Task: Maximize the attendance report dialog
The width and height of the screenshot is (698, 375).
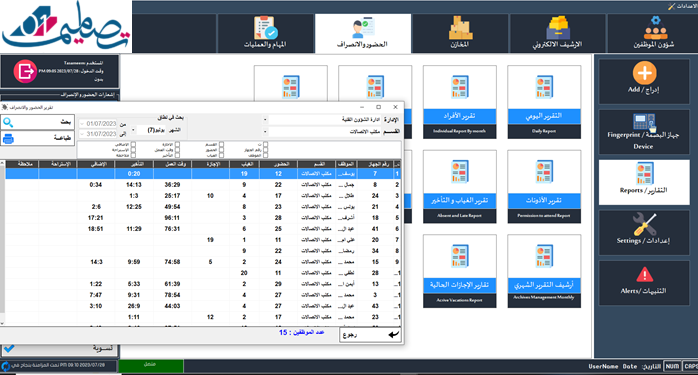Action: pos(378,107)
